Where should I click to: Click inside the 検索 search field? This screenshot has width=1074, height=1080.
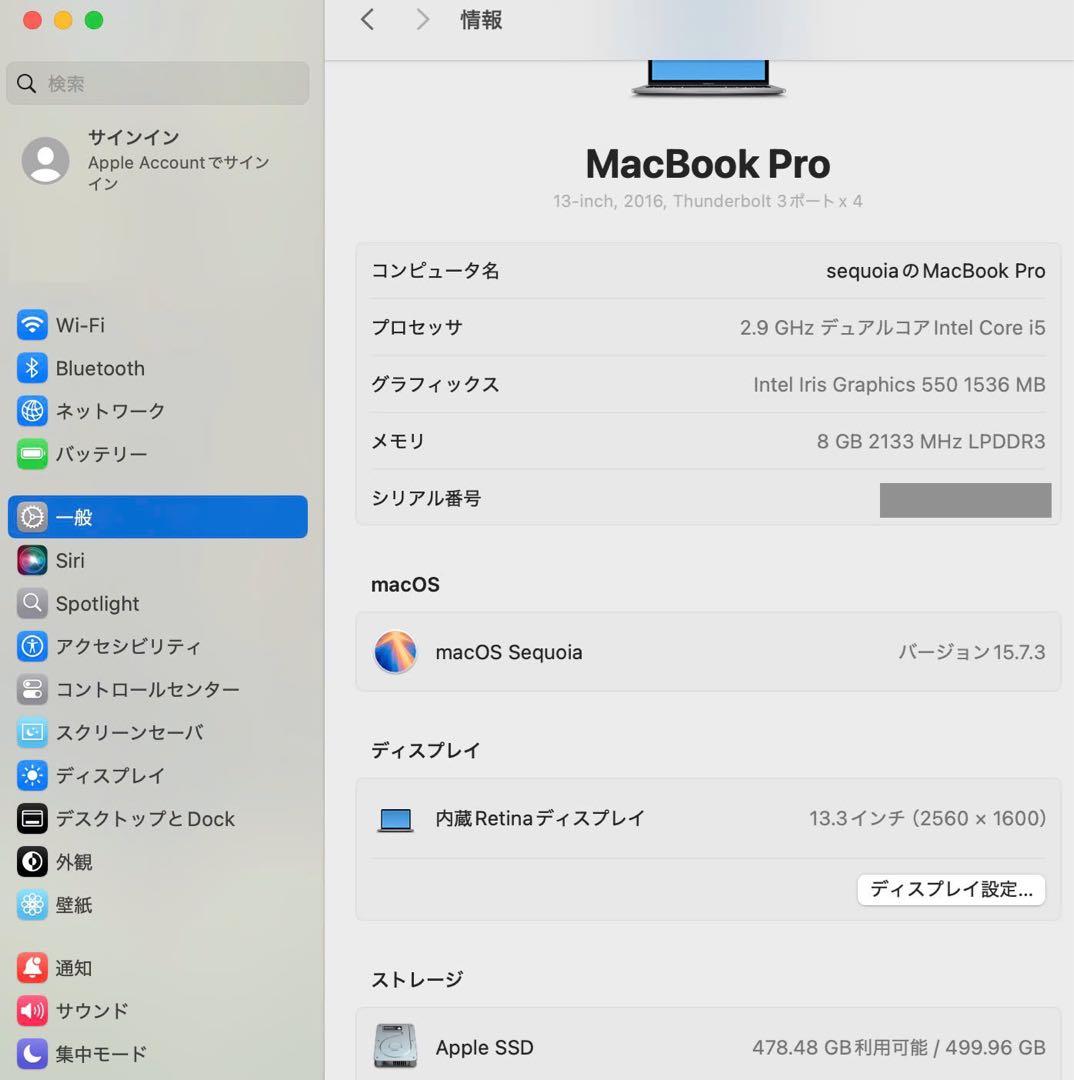point(157,84)
